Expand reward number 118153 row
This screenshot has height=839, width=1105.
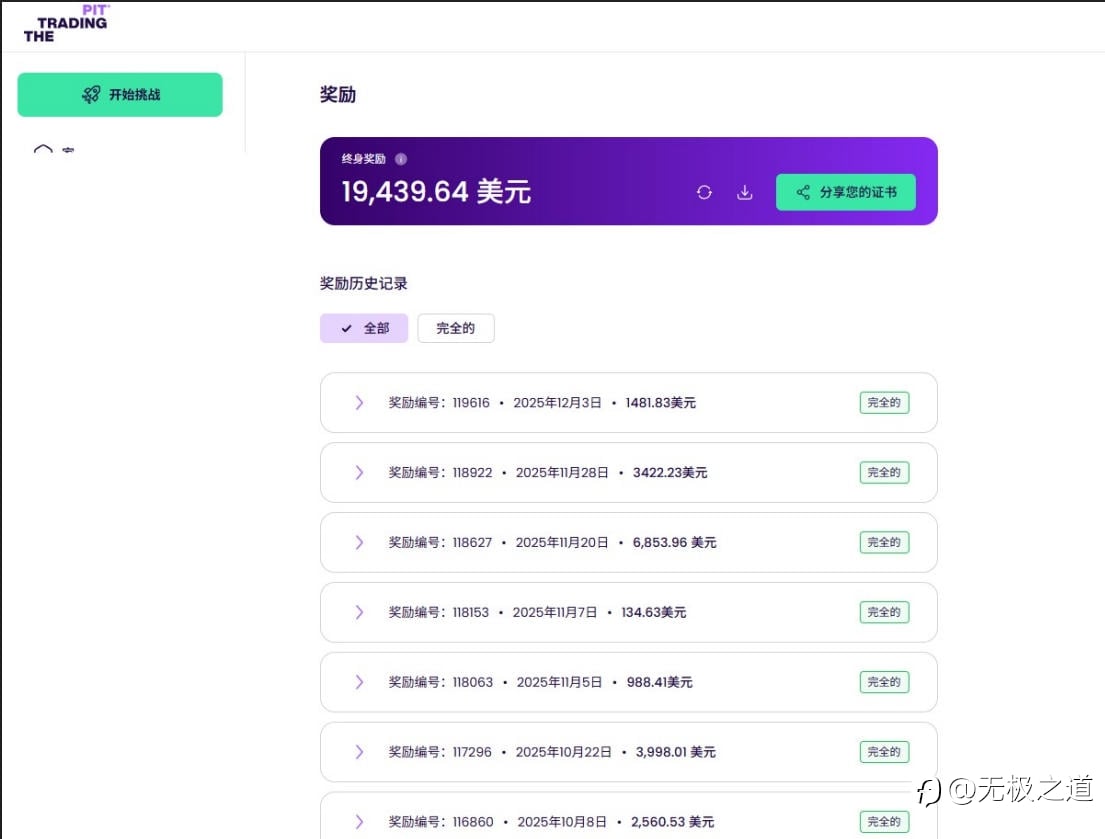tap(359, 612)
